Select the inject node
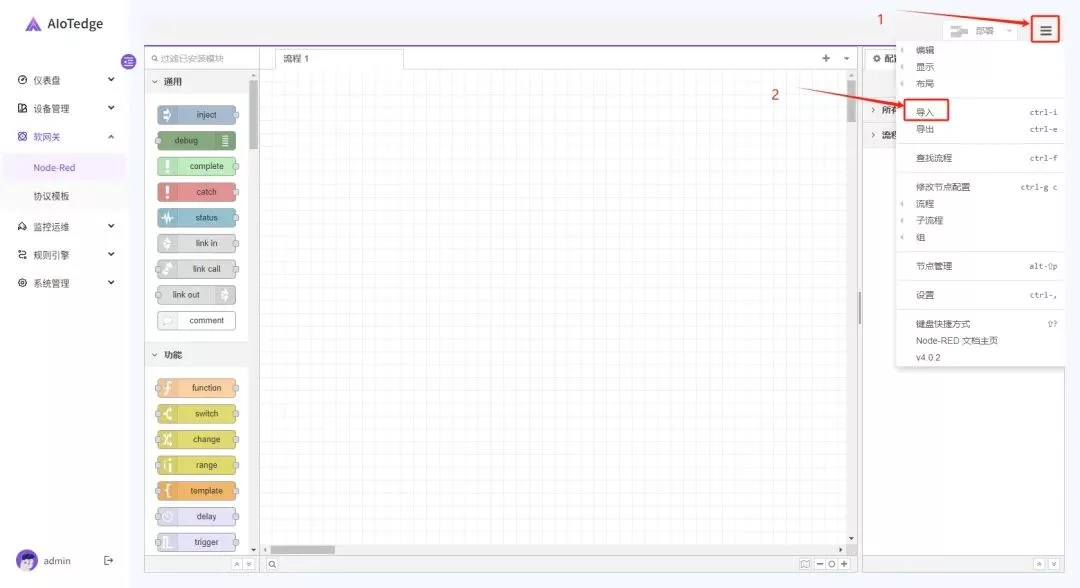 (x=197, y=115)
